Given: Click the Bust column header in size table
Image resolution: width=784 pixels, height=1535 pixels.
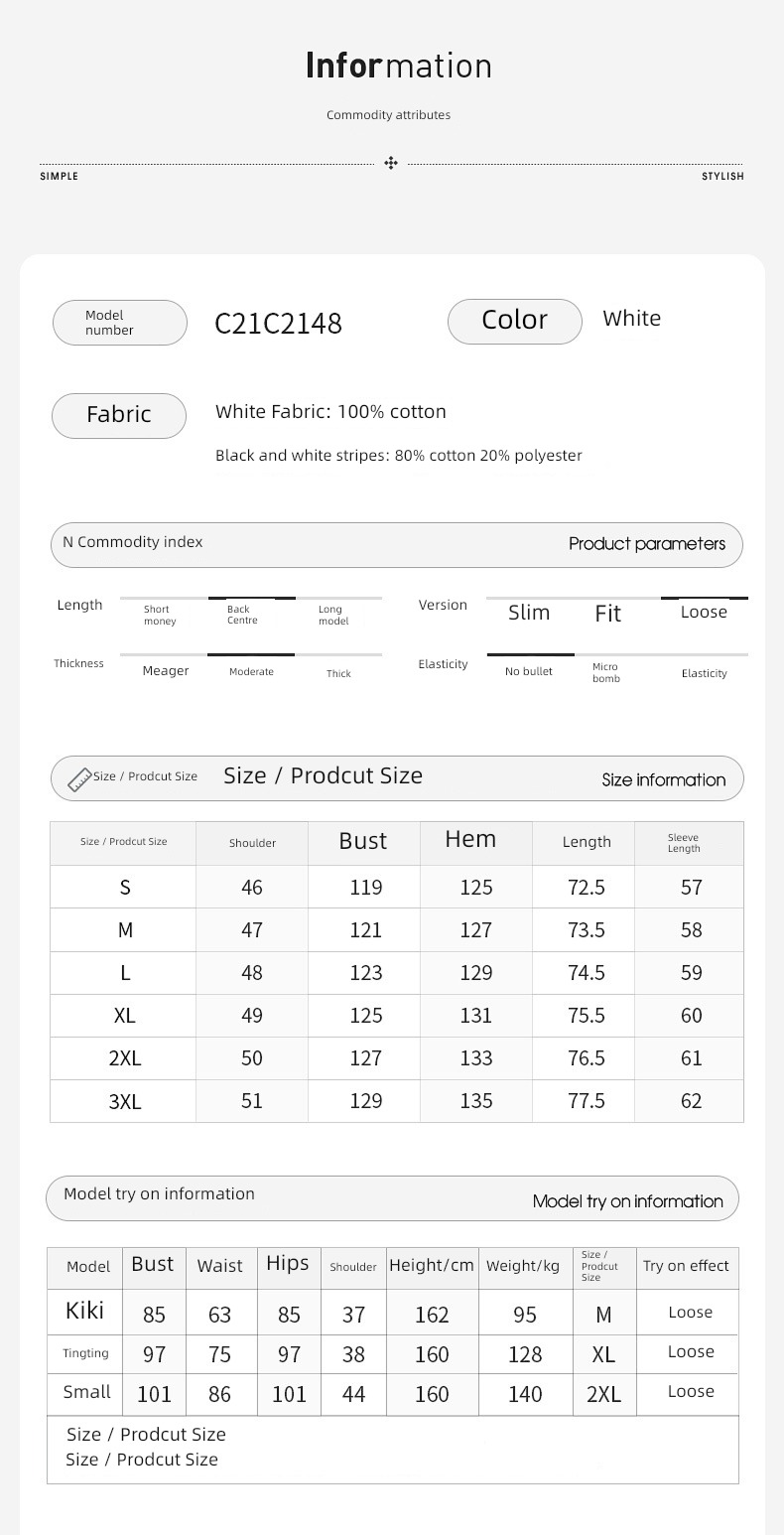Looking at the screenshot, I should [x=364, y=842].
